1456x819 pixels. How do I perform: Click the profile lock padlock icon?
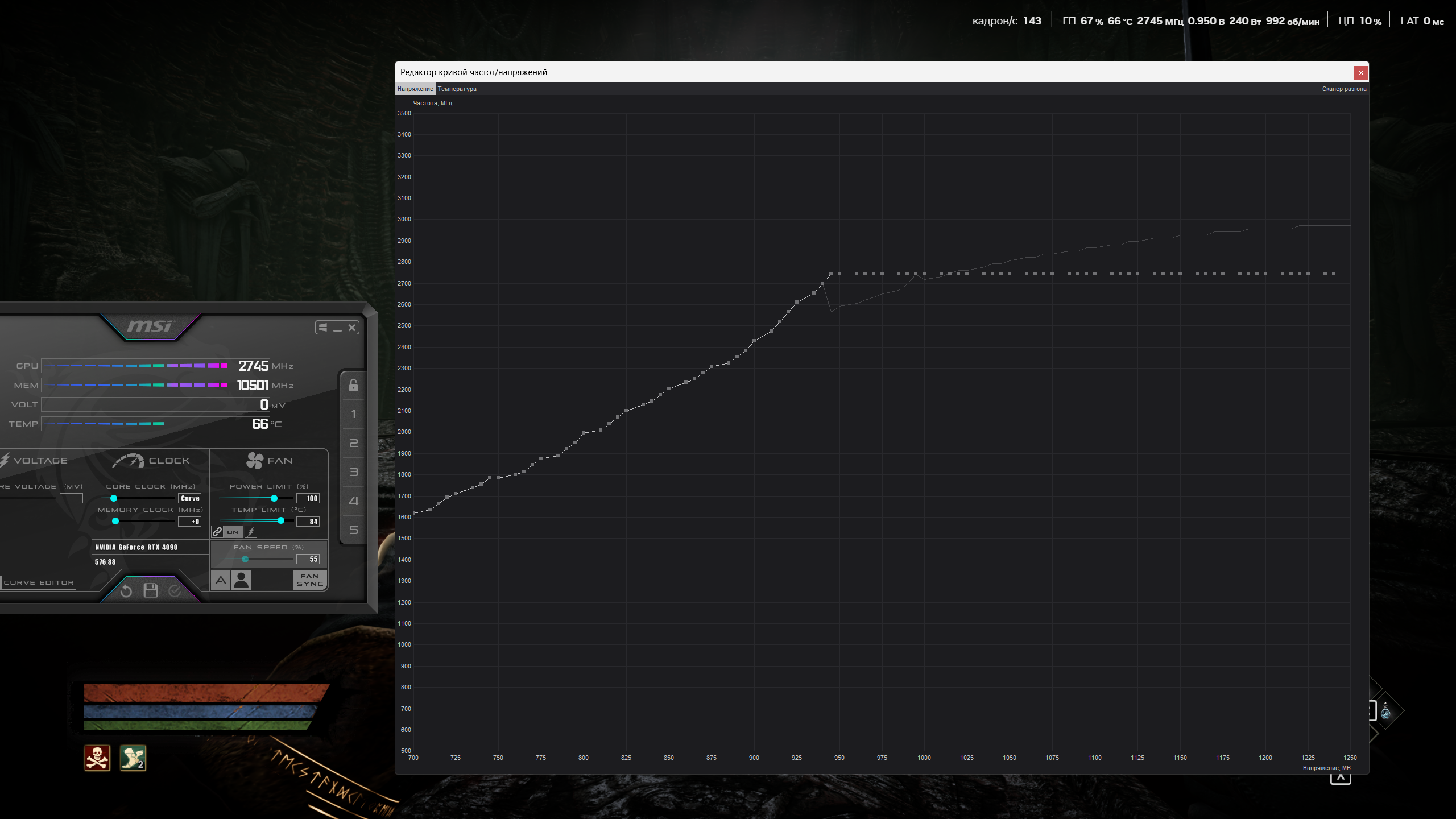[x=353, y=386]
